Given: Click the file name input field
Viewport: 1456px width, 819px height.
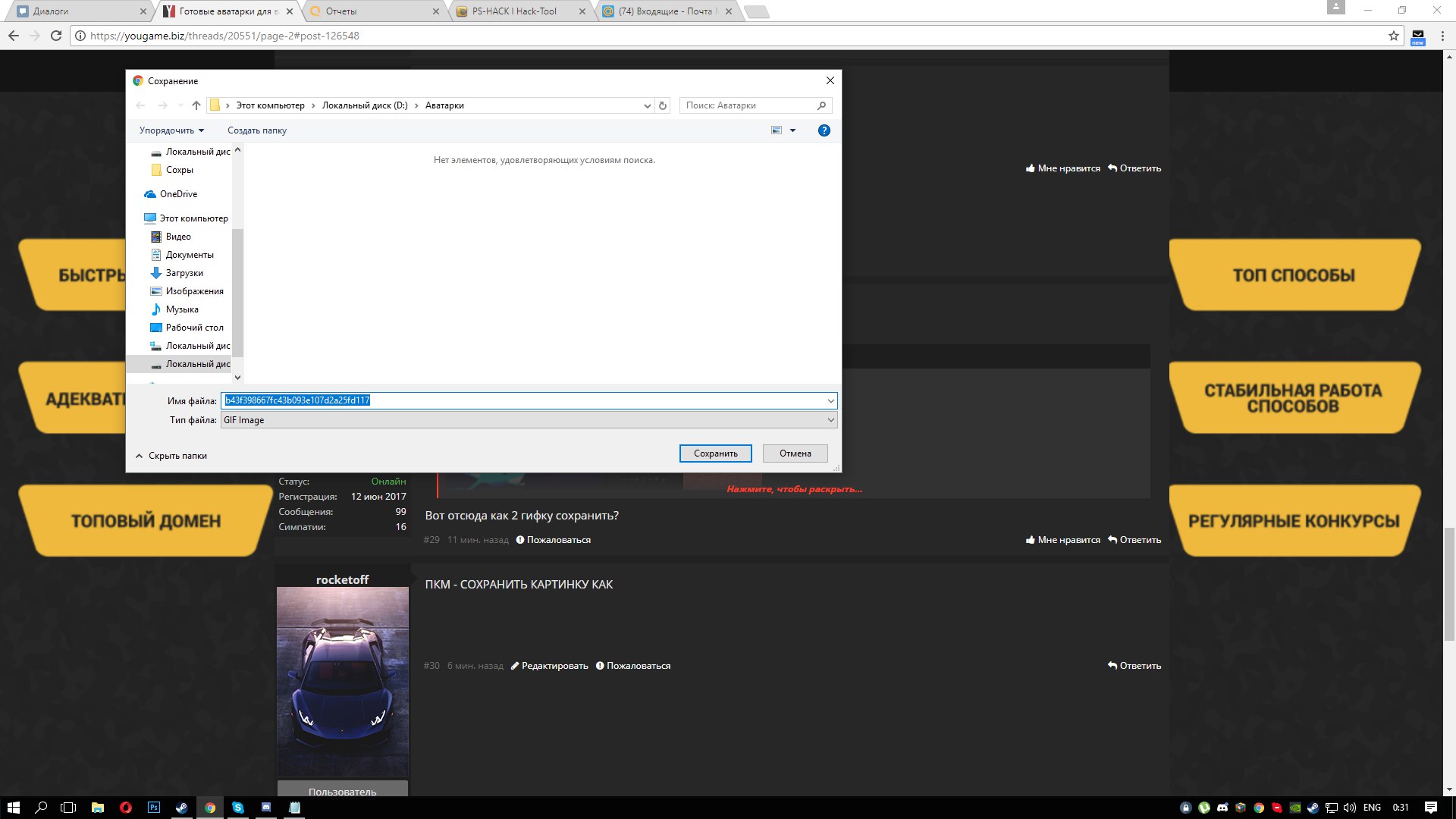Looking at the screenshot, I should coord(529,400).
